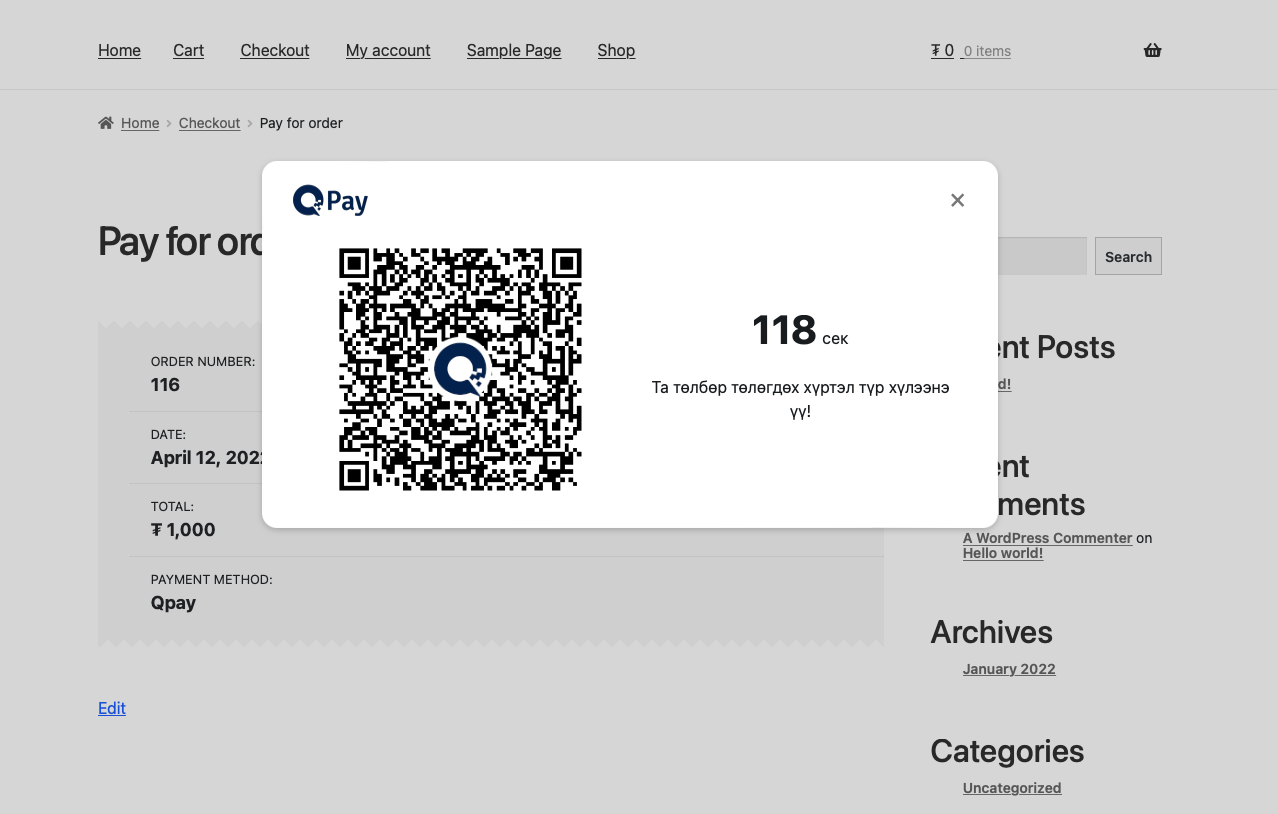Click the Qpay payment method value

[173, 603]
